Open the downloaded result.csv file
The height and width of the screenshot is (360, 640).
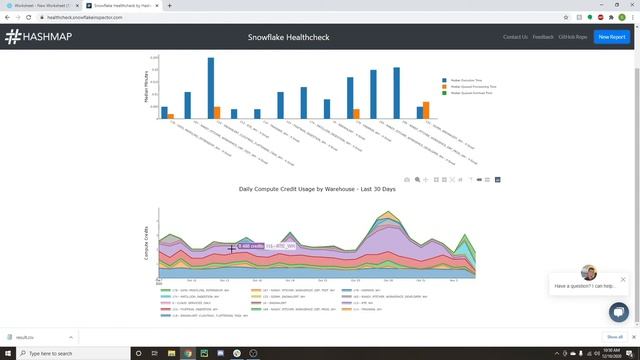tap(24, 338)
